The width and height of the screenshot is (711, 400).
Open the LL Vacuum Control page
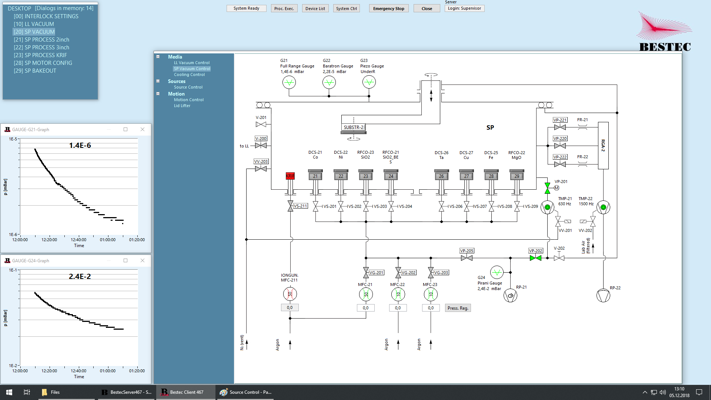coord(192,63)
